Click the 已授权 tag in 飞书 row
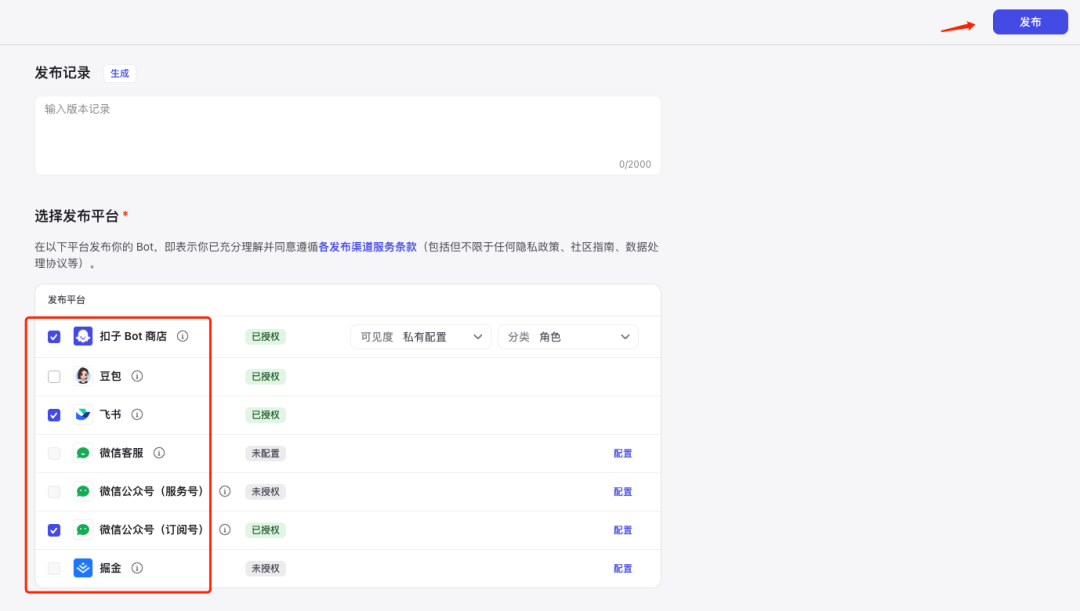This screenshot has width=1080, height=611. coord(265,415)
